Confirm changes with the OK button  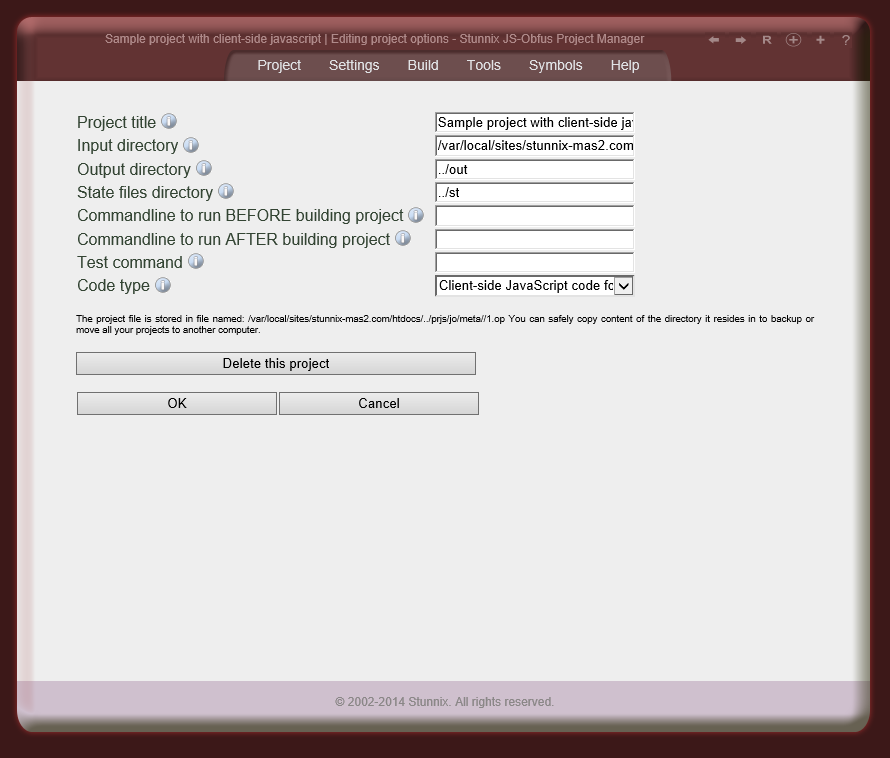coord(176,403)
